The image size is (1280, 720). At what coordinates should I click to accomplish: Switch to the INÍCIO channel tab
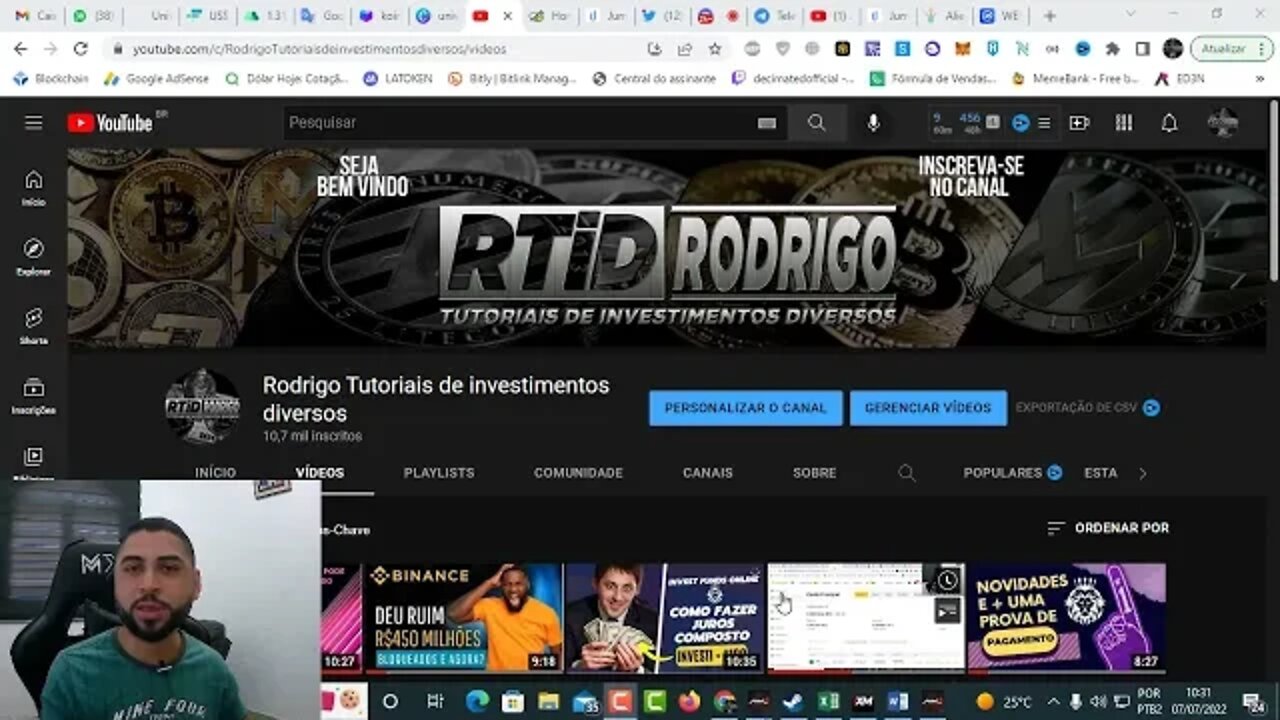pyautogui.click(x=215, y=473)
